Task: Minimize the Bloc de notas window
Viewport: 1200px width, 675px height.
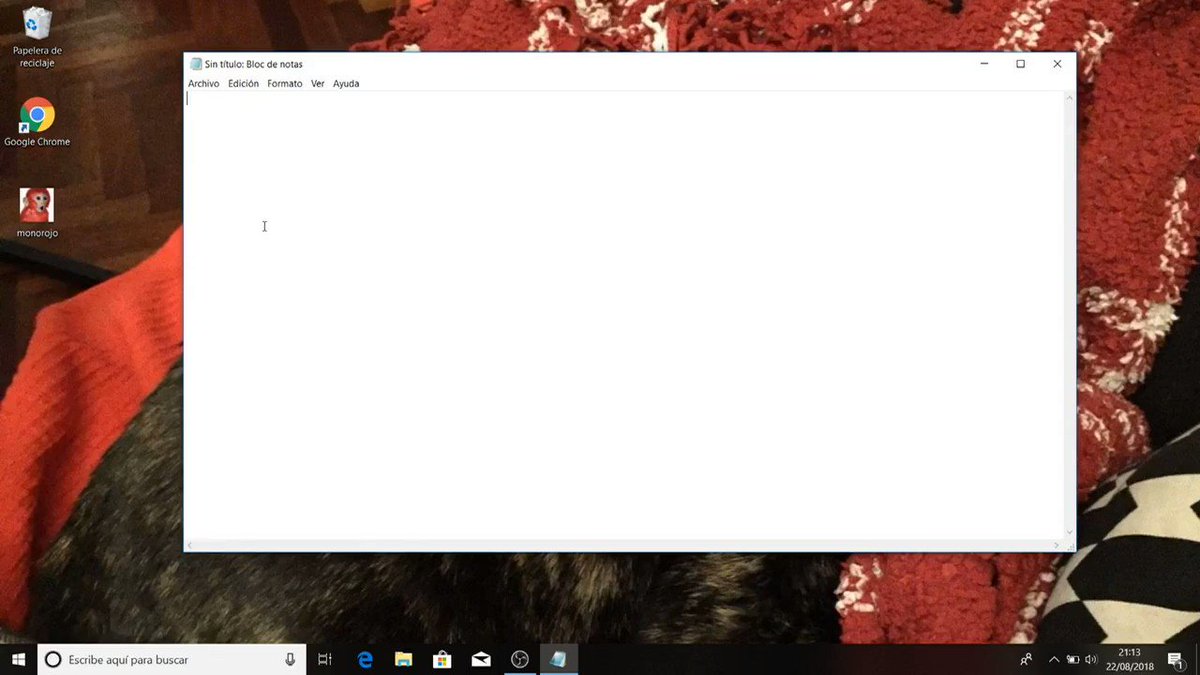Action: coord(985,64)
